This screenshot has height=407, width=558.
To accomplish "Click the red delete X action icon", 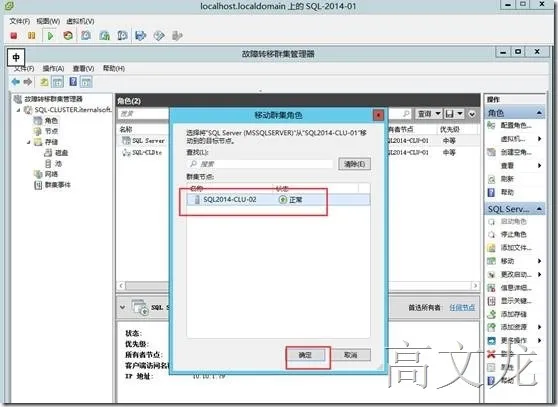I will coord(491,354).
